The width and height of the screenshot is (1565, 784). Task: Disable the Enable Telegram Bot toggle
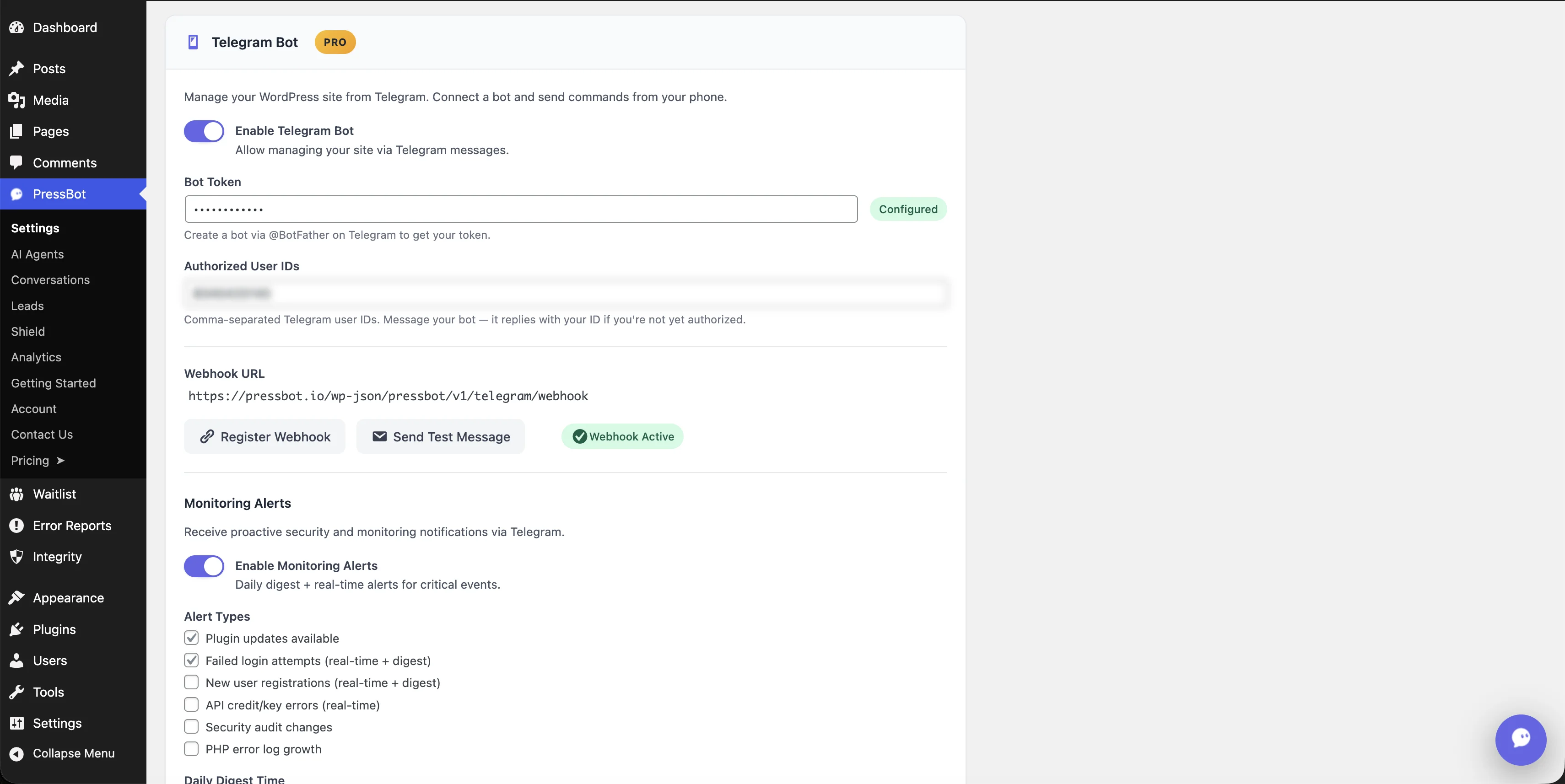point(204,130)
